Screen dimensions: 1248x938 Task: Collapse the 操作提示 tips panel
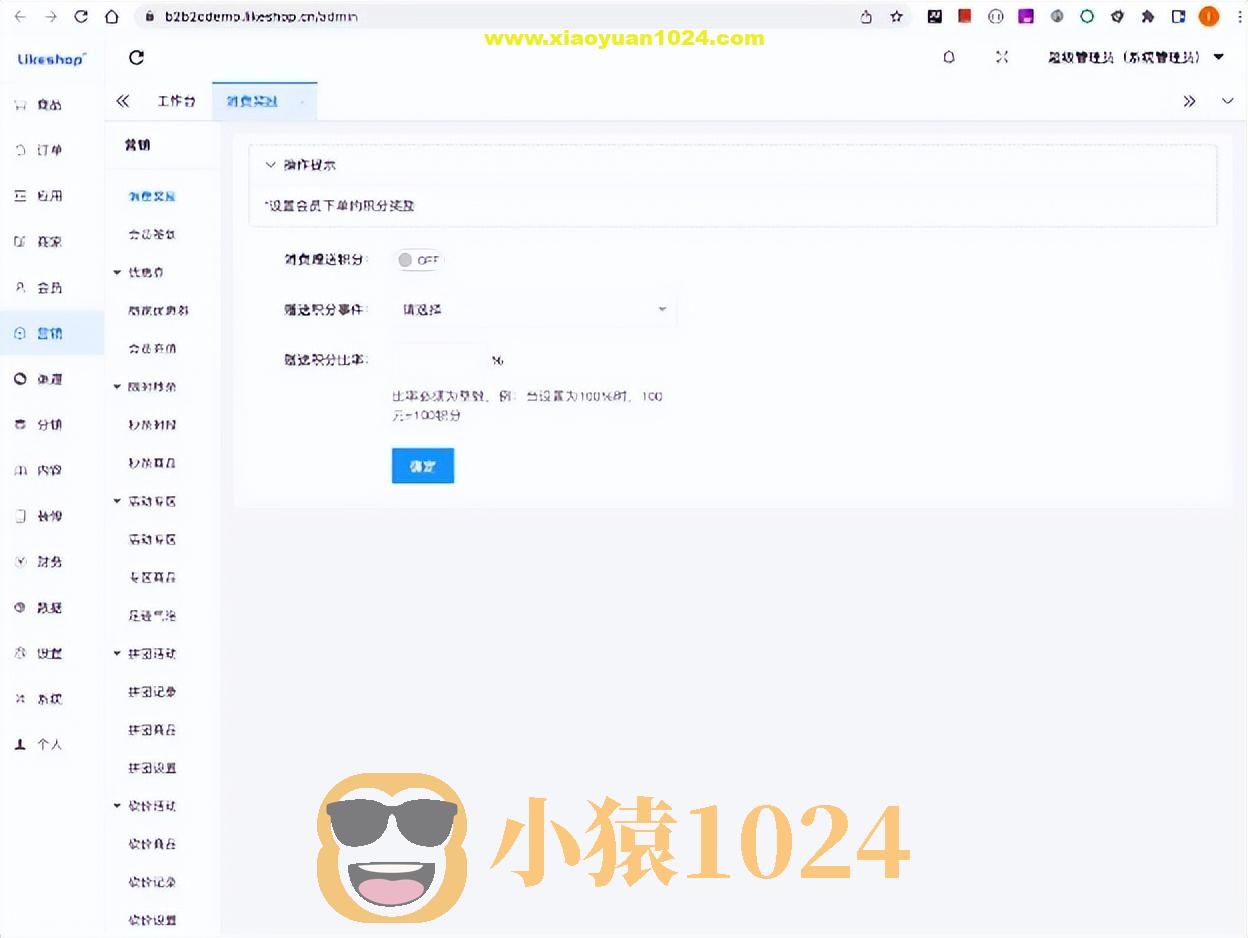click(270, 164)
